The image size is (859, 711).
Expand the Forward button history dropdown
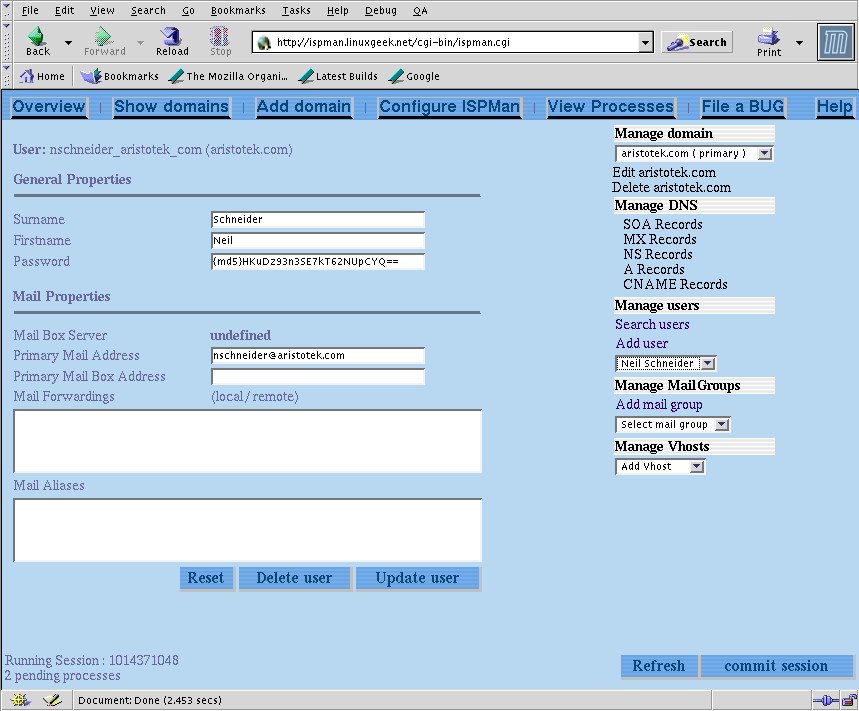coord(140,42)
